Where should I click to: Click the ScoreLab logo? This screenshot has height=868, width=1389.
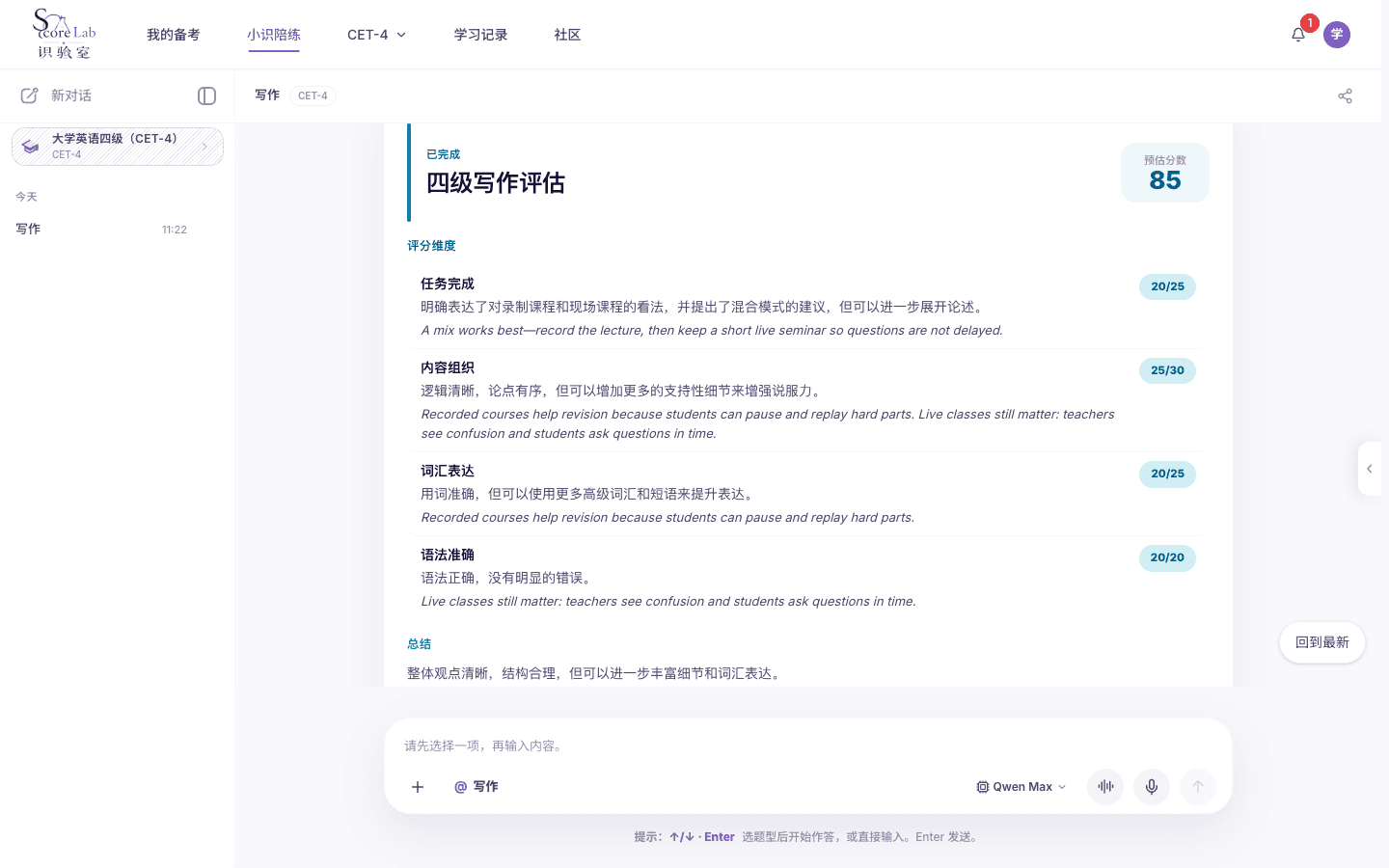[65, 34]
